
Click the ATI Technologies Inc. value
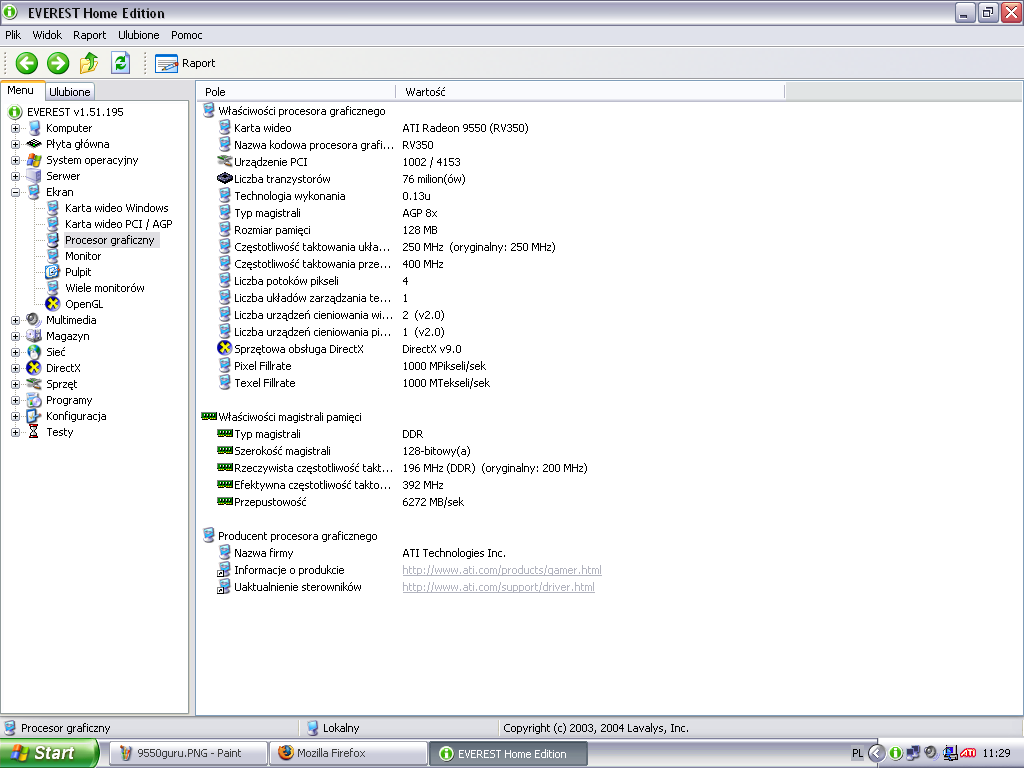[454, 553]
